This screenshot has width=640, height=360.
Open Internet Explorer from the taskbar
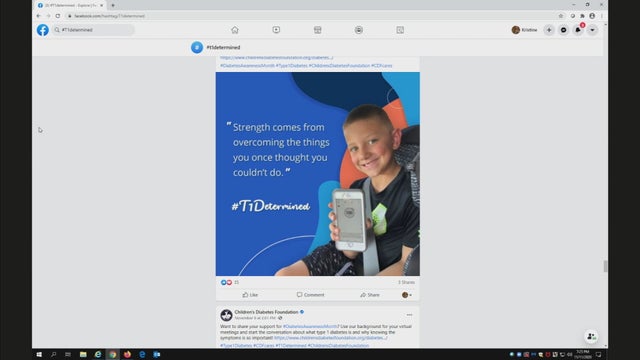coord(98,354)
